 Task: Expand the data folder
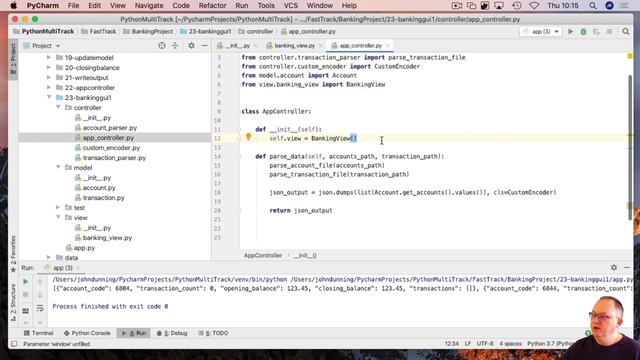49,258
